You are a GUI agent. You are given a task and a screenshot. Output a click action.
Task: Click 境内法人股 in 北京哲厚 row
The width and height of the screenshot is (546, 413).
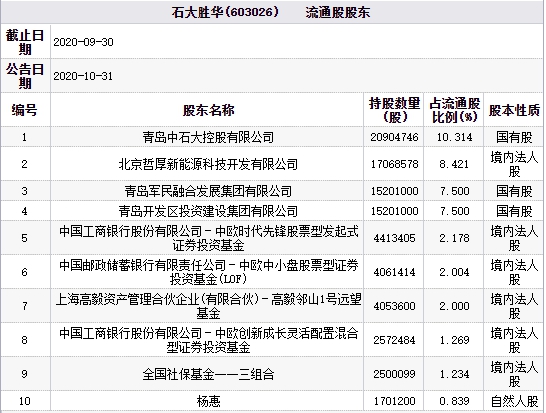[514, 164]
